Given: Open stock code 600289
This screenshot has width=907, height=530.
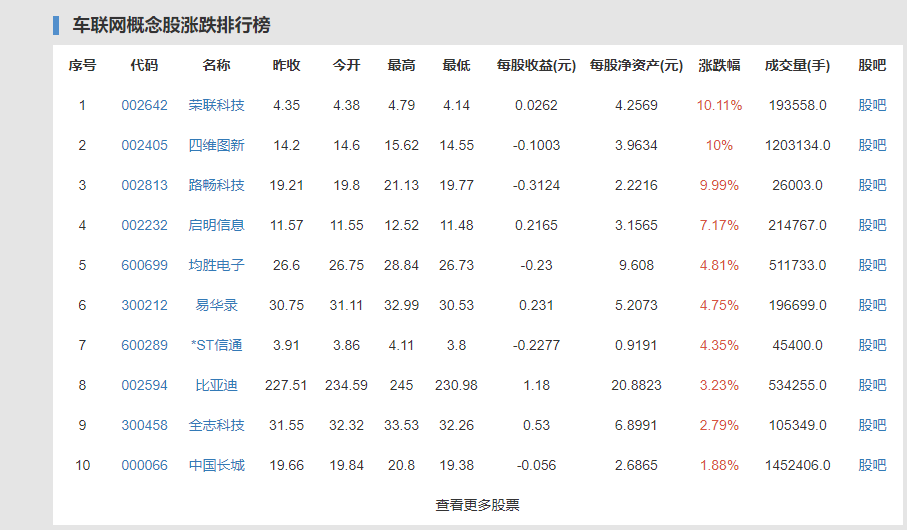Looking at the screenshot, I should 144,345.
